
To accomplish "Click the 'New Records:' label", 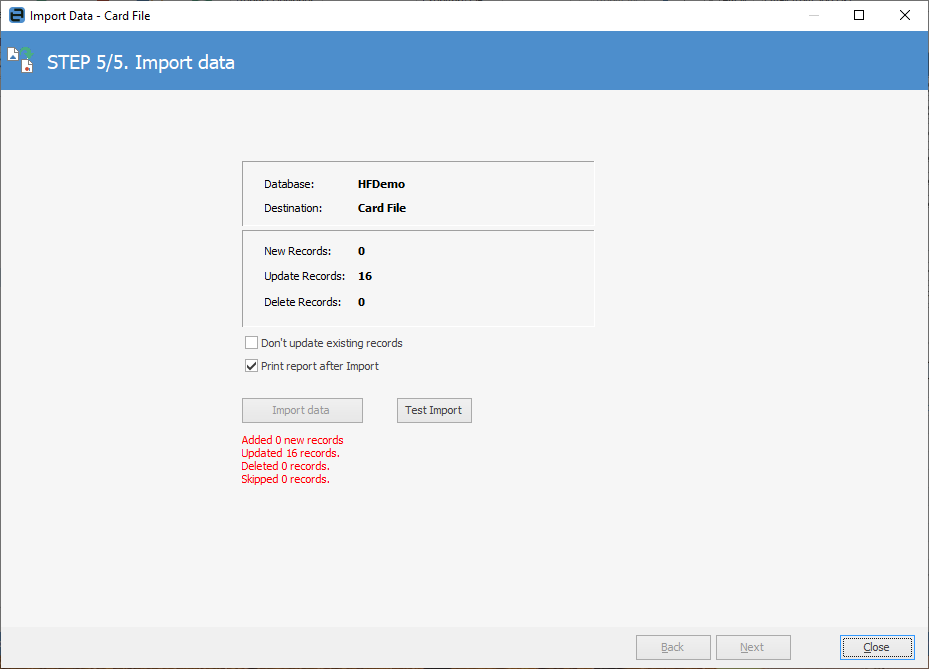I will coord(297,251).
